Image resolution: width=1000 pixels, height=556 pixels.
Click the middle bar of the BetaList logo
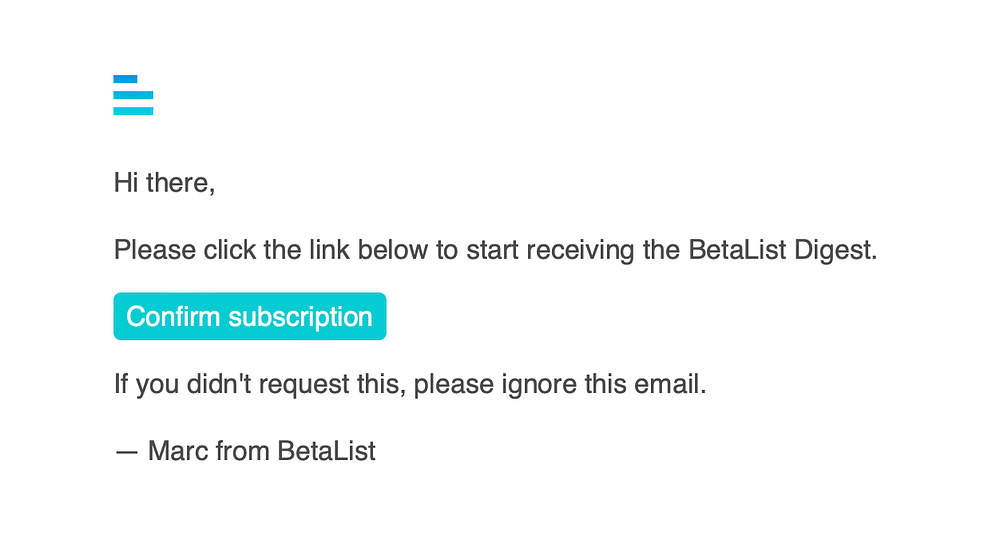pos(133,95)
